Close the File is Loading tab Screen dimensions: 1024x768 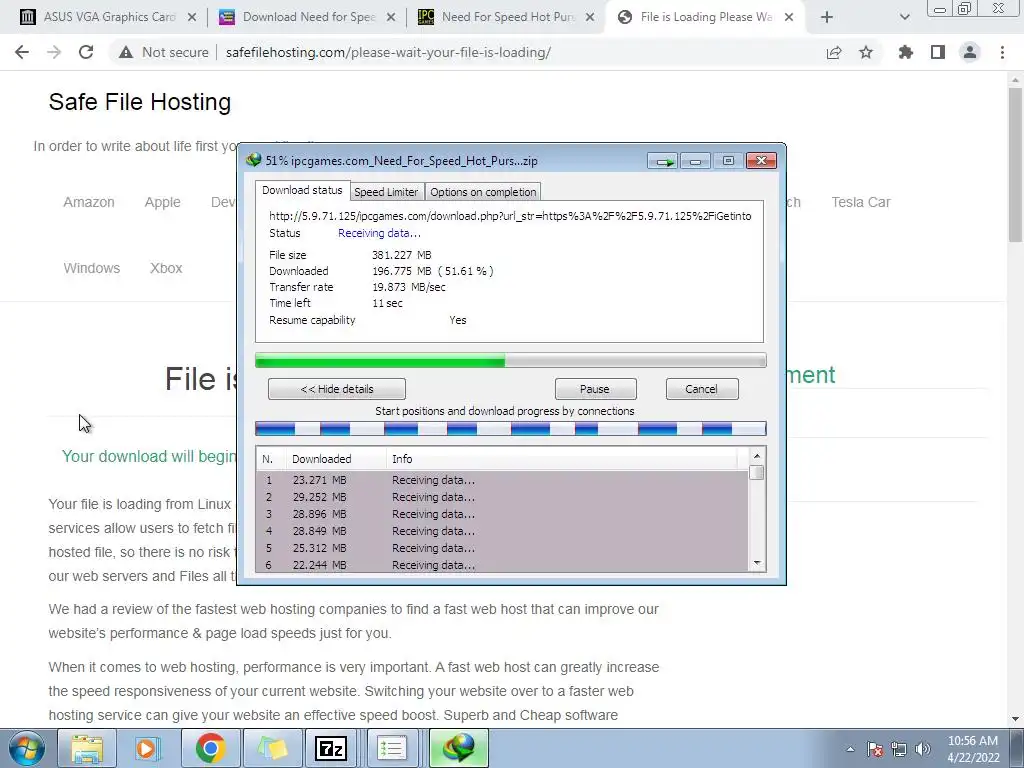tap(789, 18)
